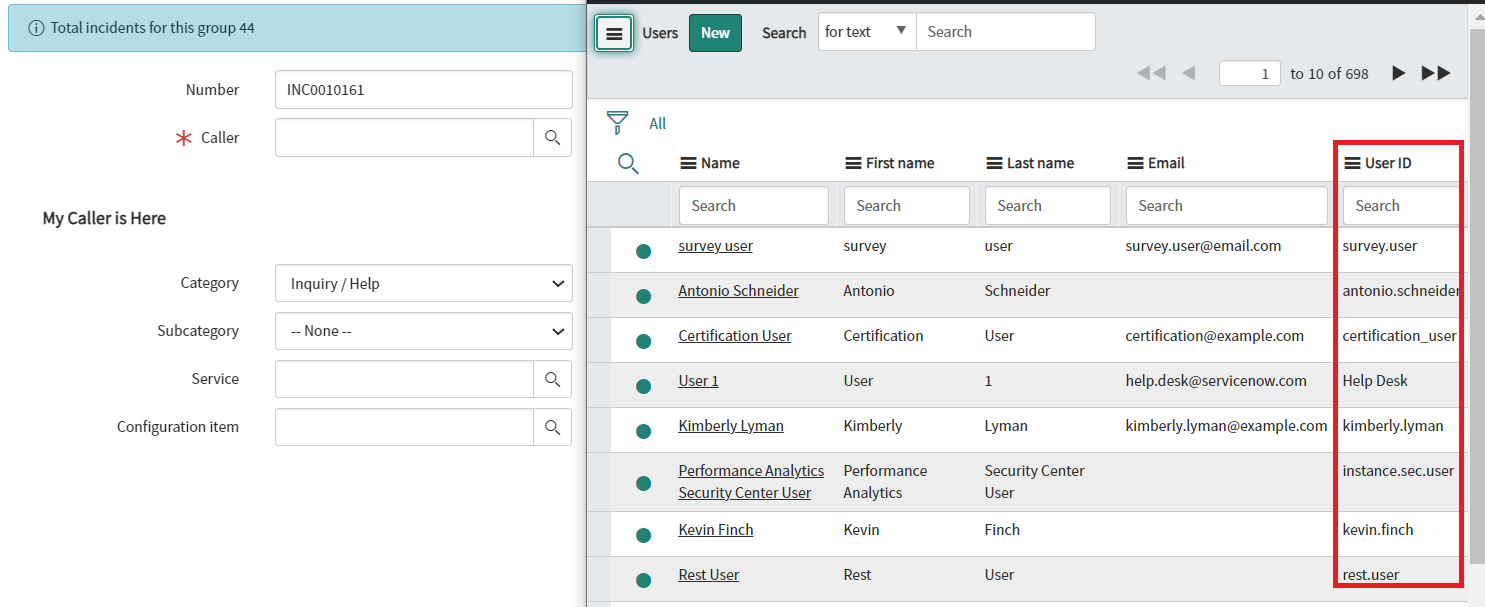Click the filter funnel icon

click(x=618, y=123)
